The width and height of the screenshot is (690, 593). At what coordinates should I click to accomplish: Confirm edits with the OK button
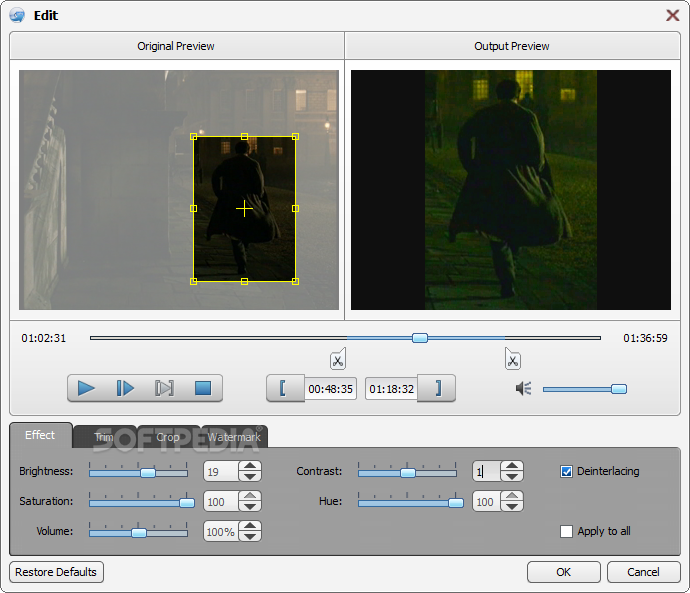click(564, 572)
